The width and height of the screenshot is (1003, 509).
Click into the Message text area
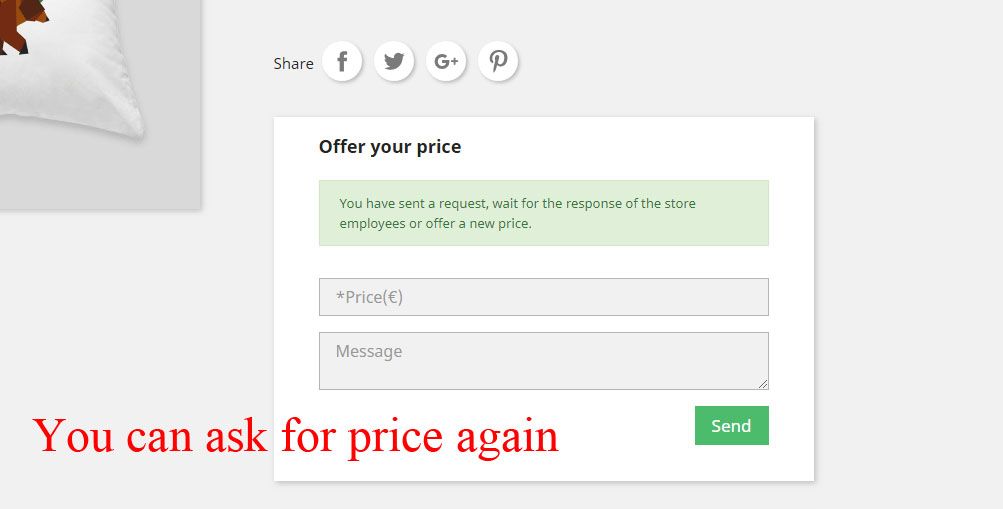pos(544,361)
